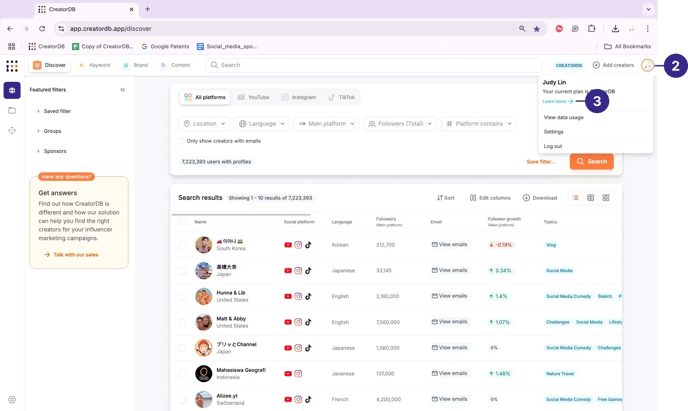The image size is (688, 411).
Task: Open the folder icon in left sidebar
Action: coord(12,111)
